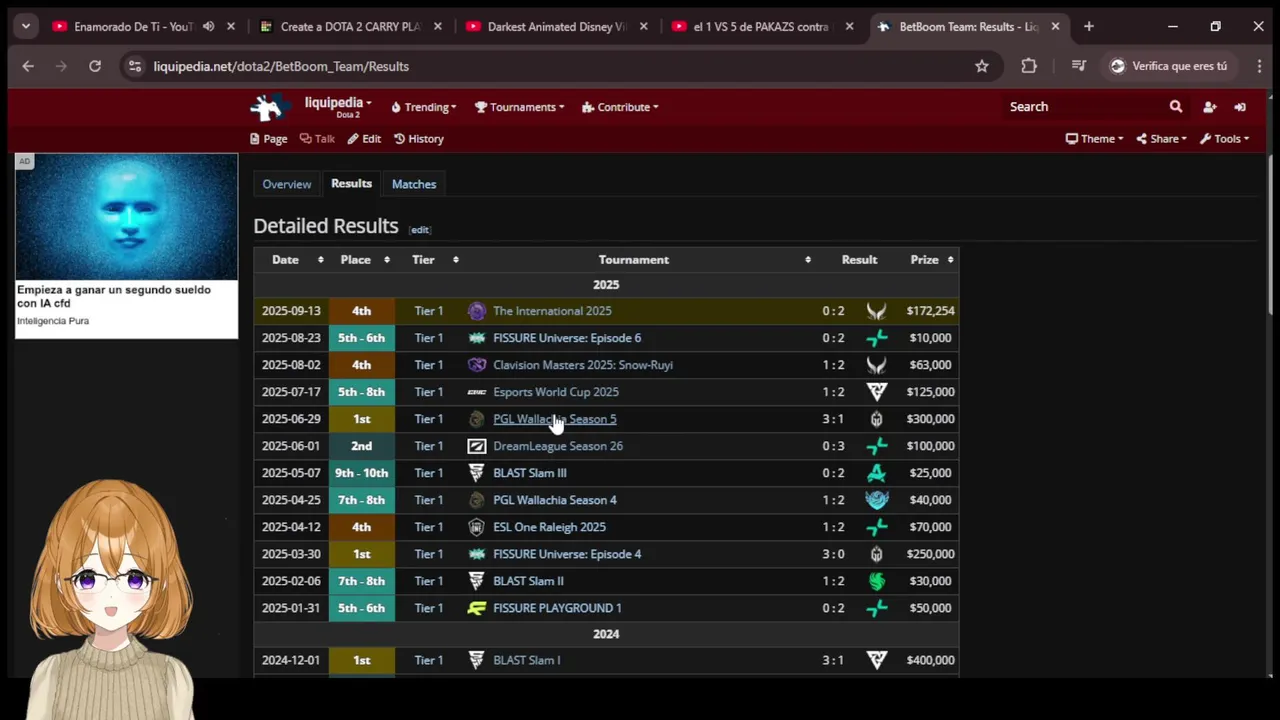Expand the Trending menu
The width and height of the screenshot is (1280, 720).
pyautogui.click(x=424, y=107)
